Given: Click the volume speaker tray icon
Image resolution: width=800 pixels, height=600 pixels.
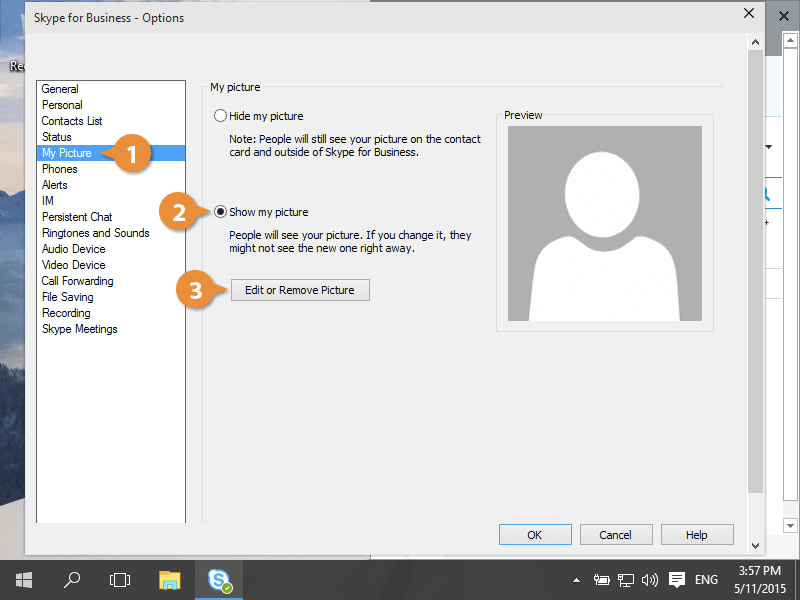Looking at the screenshot, I should [x=650, y=579].
